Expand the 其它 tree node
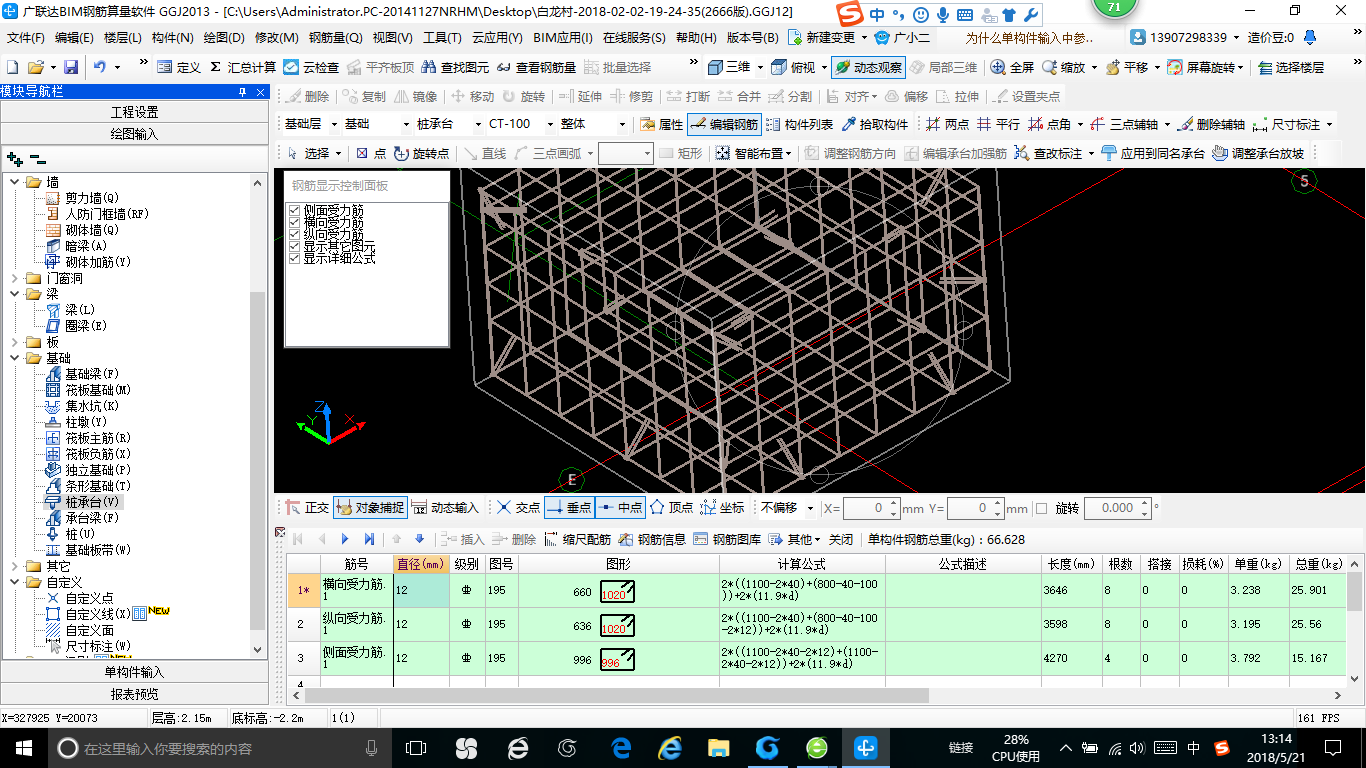Viewport: 1366px width, 768px height. (x=15, y=566)
